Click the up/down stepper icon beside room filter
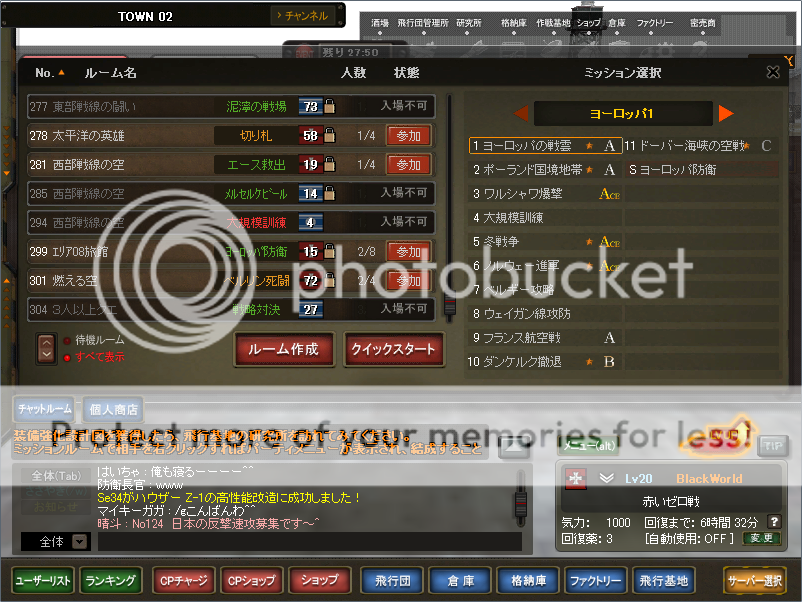Viewport: 802px width, 602px height. coord(47,348)
